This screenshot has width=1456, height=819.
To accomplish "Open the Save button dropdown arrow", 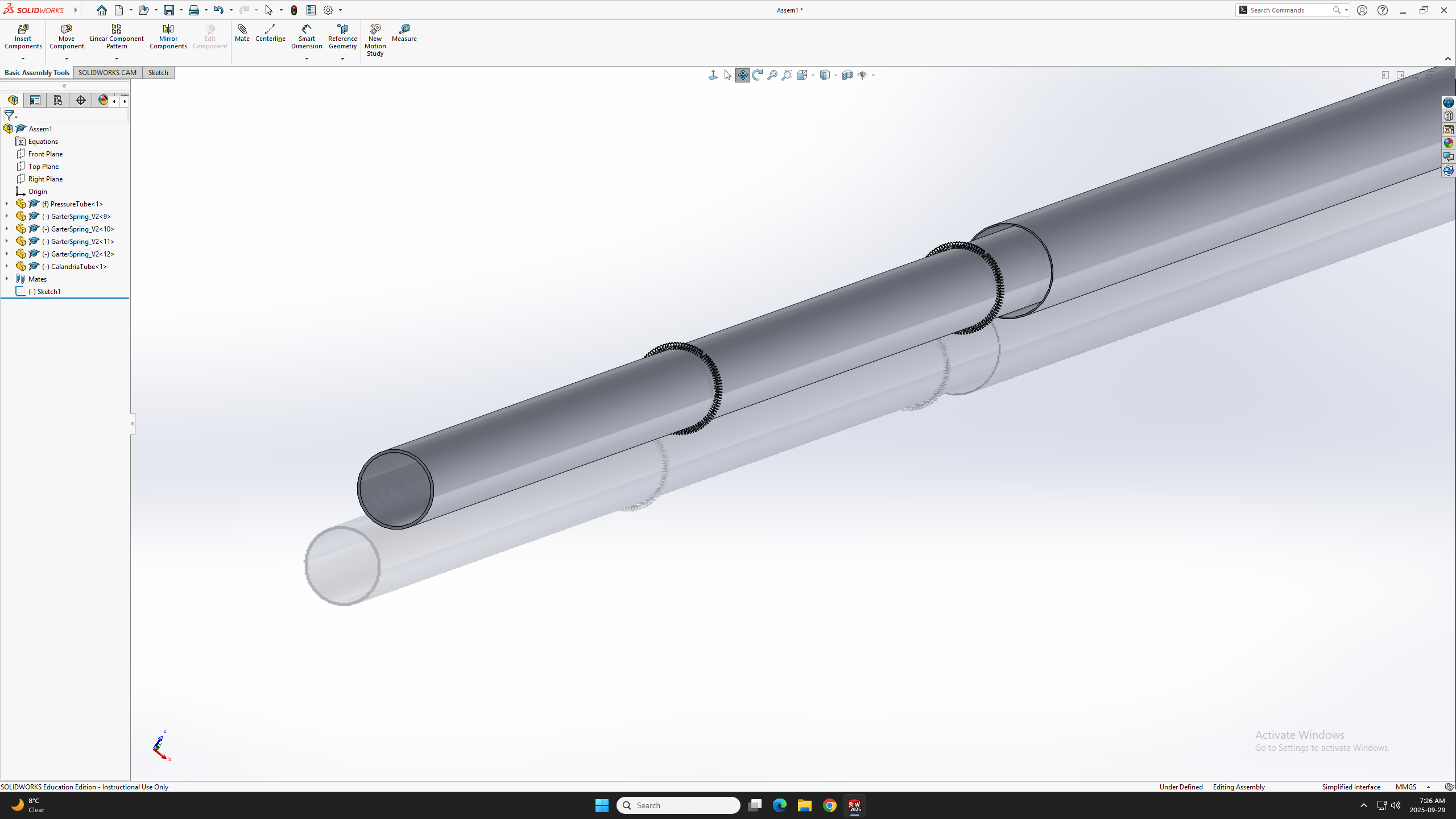I will tap(181, 10).
